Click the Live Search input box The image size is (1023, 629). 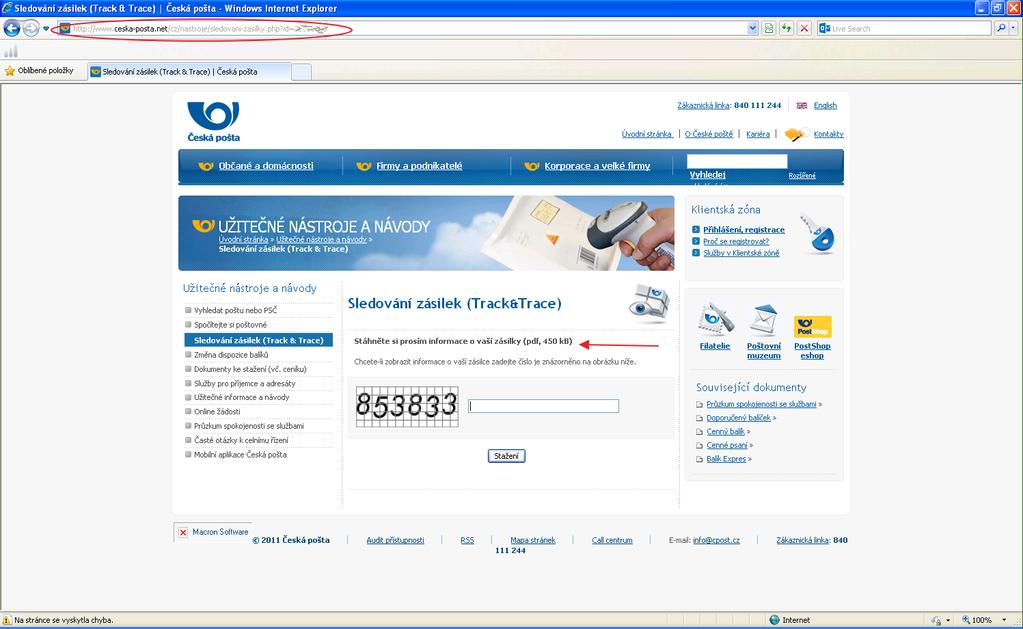(x=911, y=29)
